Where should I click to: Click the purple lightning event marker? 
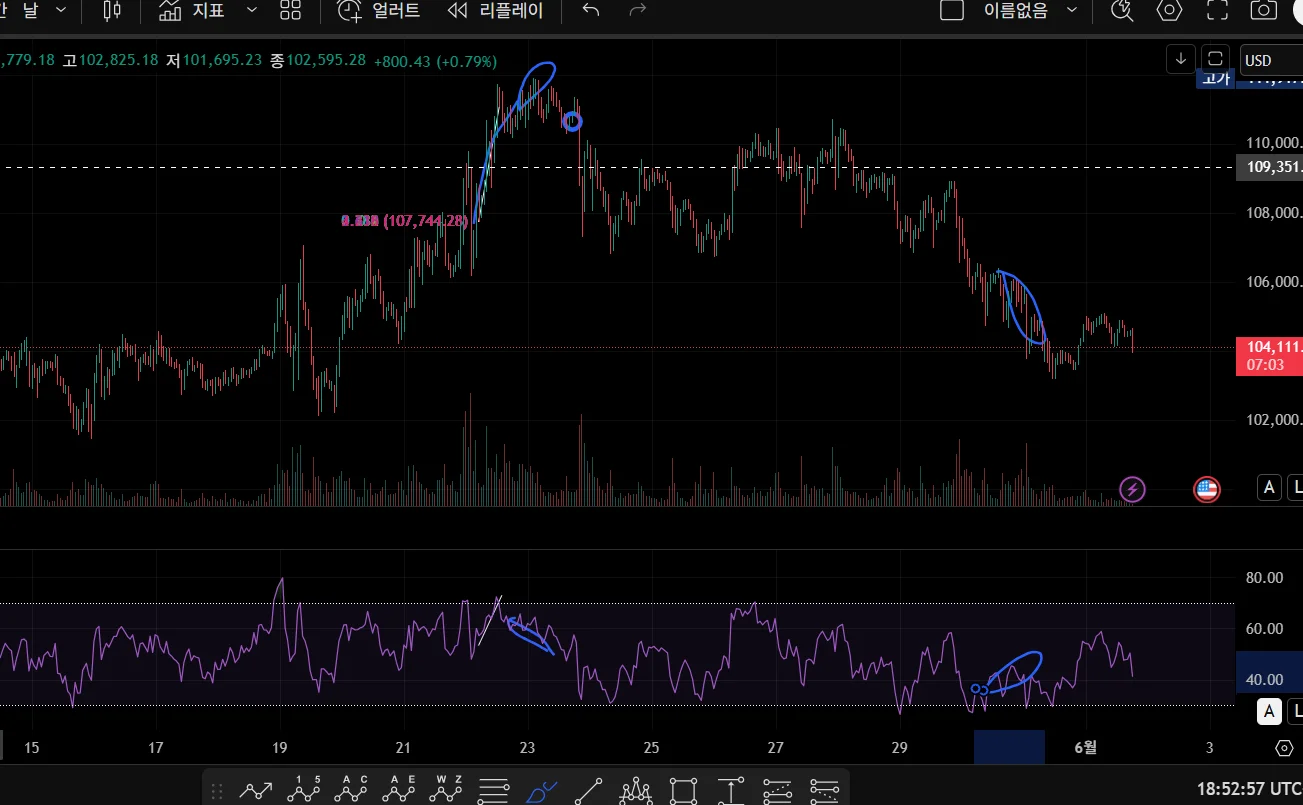tap(1132, 489)
